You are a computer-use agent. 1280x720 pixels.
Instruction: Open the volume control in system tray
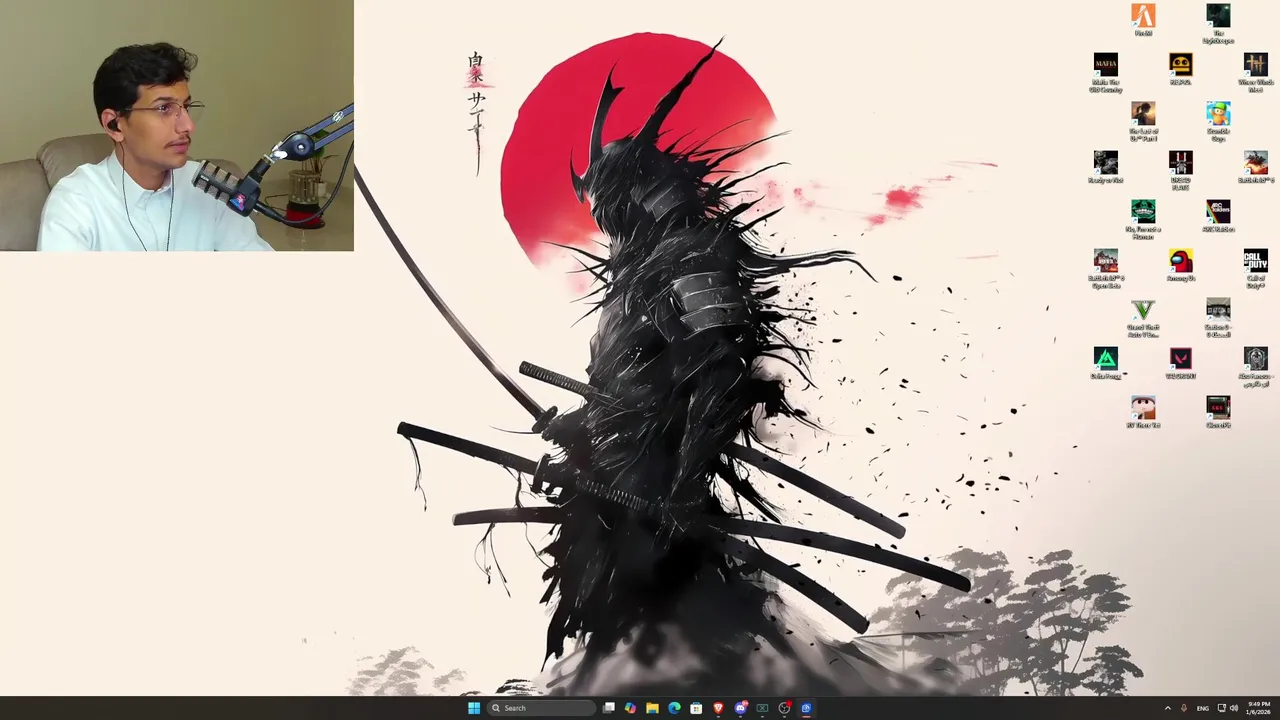tap(1234, 708)
